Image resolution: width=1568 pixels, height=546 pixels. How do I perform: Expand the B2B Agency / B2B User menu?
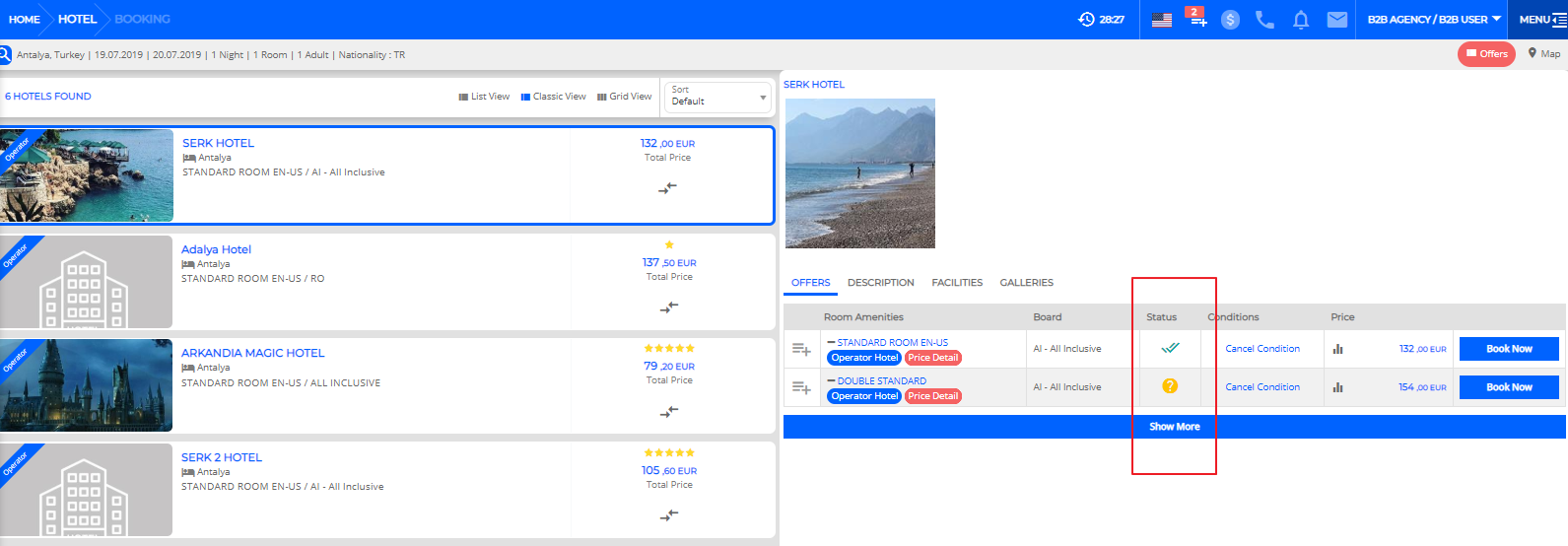[x=1433, y=20]
